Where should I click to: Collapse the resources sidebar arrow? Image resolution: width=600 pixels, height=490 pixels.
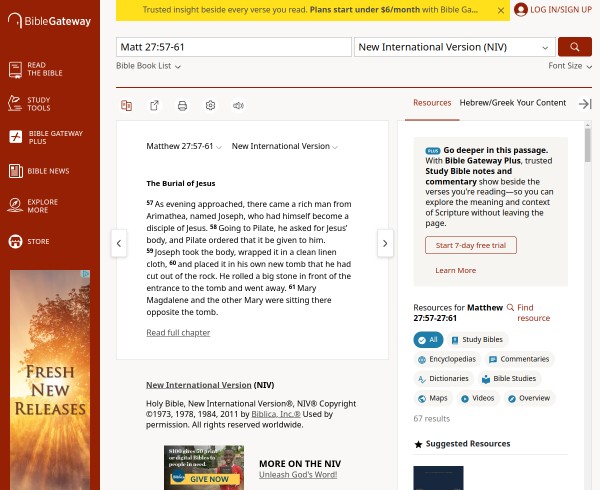pos(585,104)
